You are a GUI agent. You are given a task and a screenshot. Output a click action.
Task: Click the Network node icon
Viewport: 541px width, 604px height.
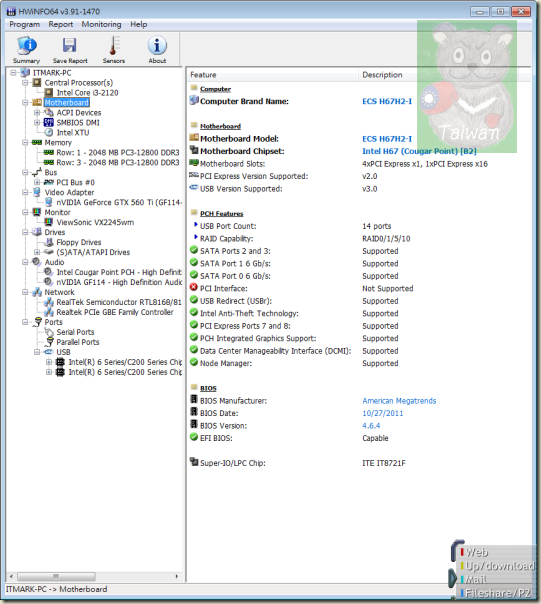[37, 292]
